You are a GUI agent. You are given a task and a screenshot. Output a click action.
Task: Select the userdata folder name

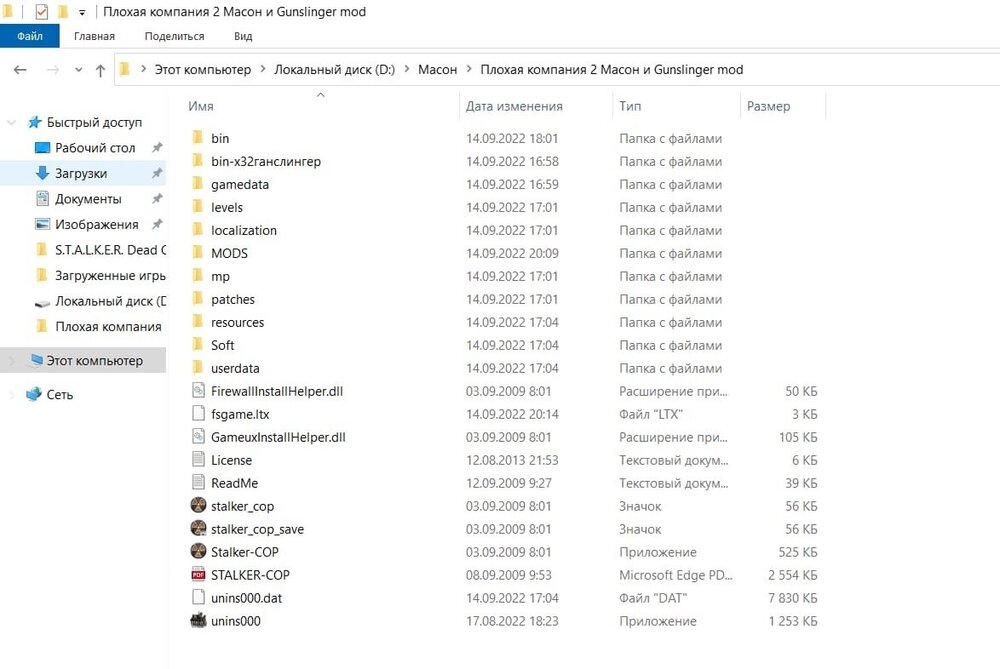coord(235,368)
